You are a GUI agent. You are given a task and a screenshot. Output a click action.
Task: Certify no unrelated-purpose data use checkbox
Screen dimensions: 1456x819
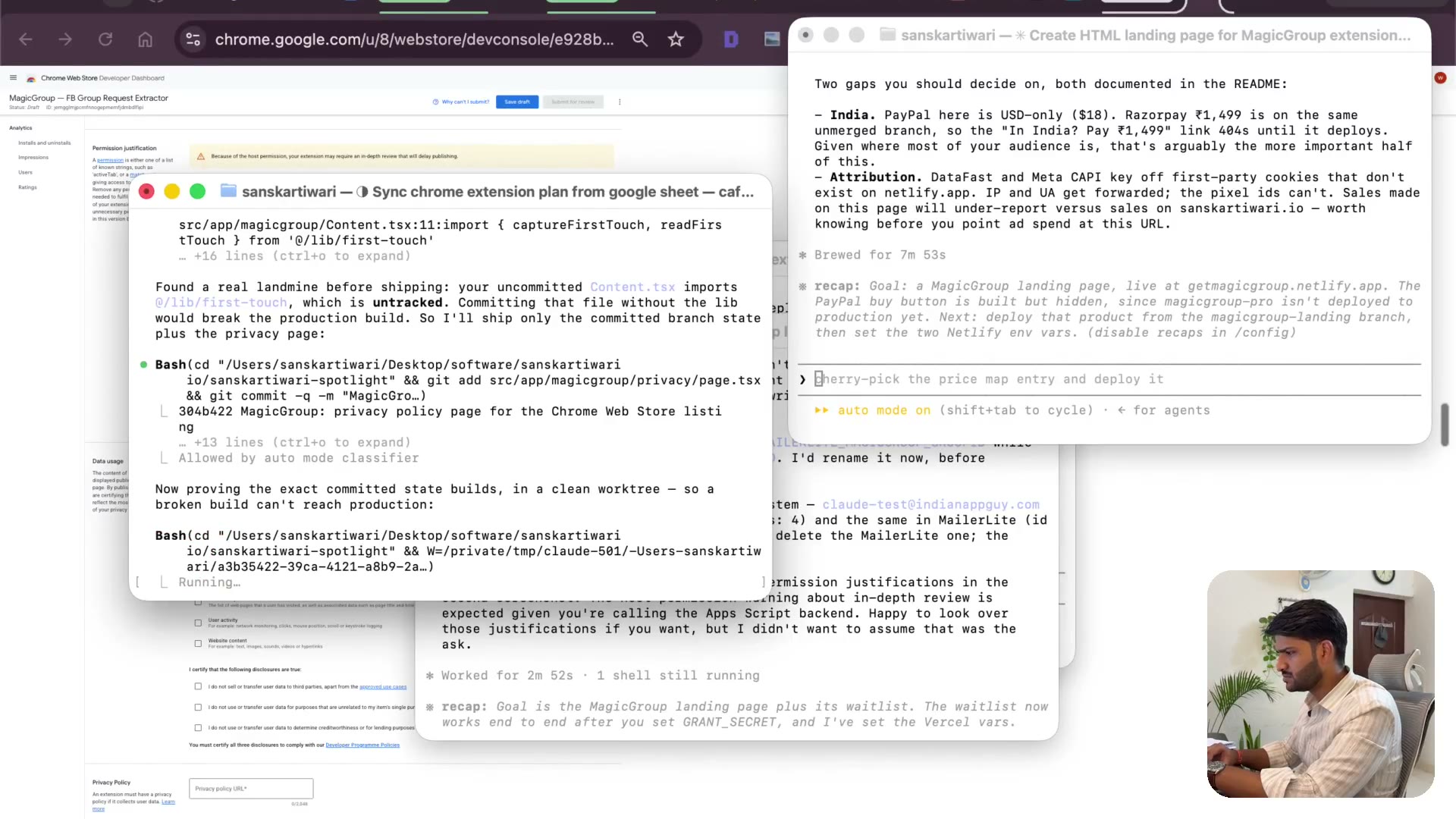tap(198, 707)
